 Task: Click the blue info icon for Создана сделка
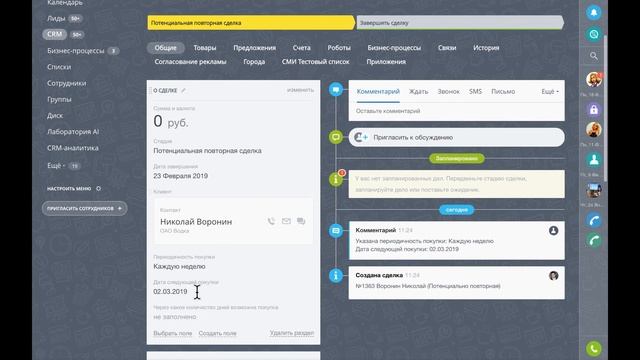[336, 276]
